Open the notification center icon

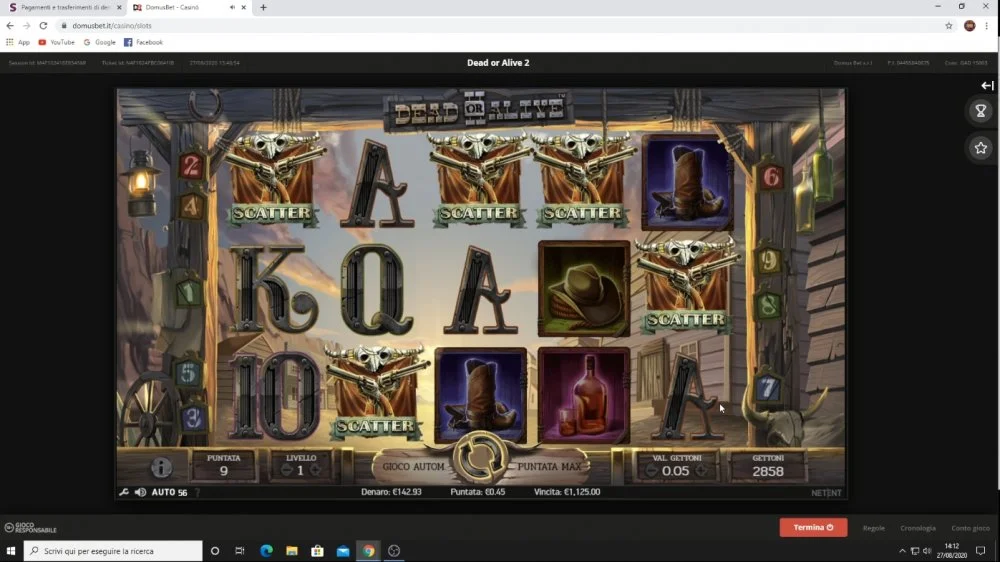coord(981,551)
